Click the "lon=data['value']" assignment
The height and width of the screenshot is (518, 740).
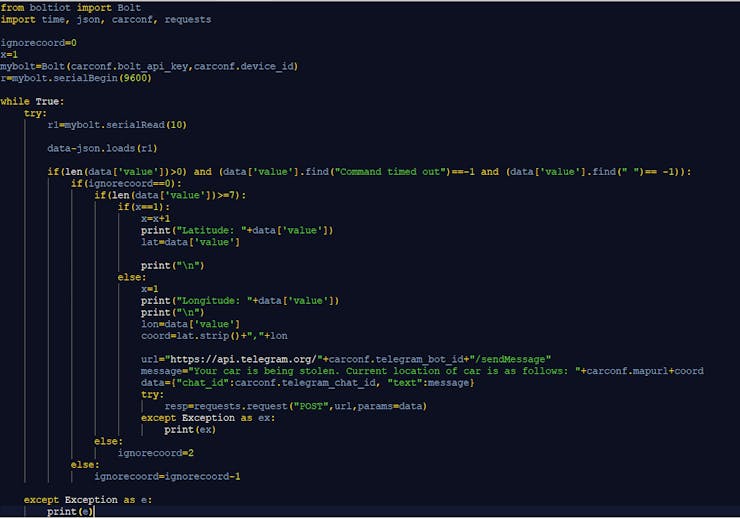[x=190, y=324]
